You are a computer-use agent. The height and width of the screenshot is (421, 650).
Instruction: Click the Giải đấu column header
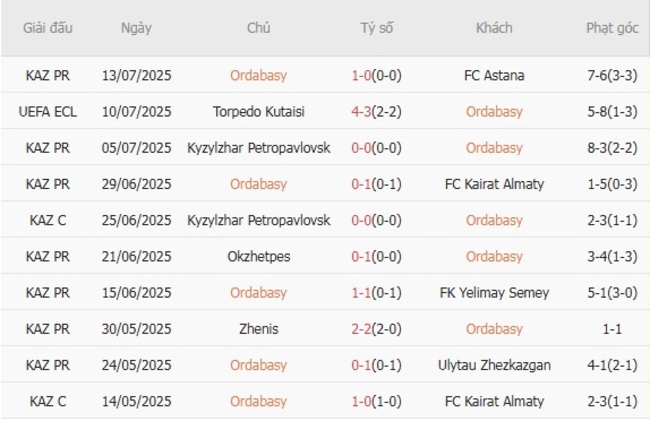click(x=48, y=28)
